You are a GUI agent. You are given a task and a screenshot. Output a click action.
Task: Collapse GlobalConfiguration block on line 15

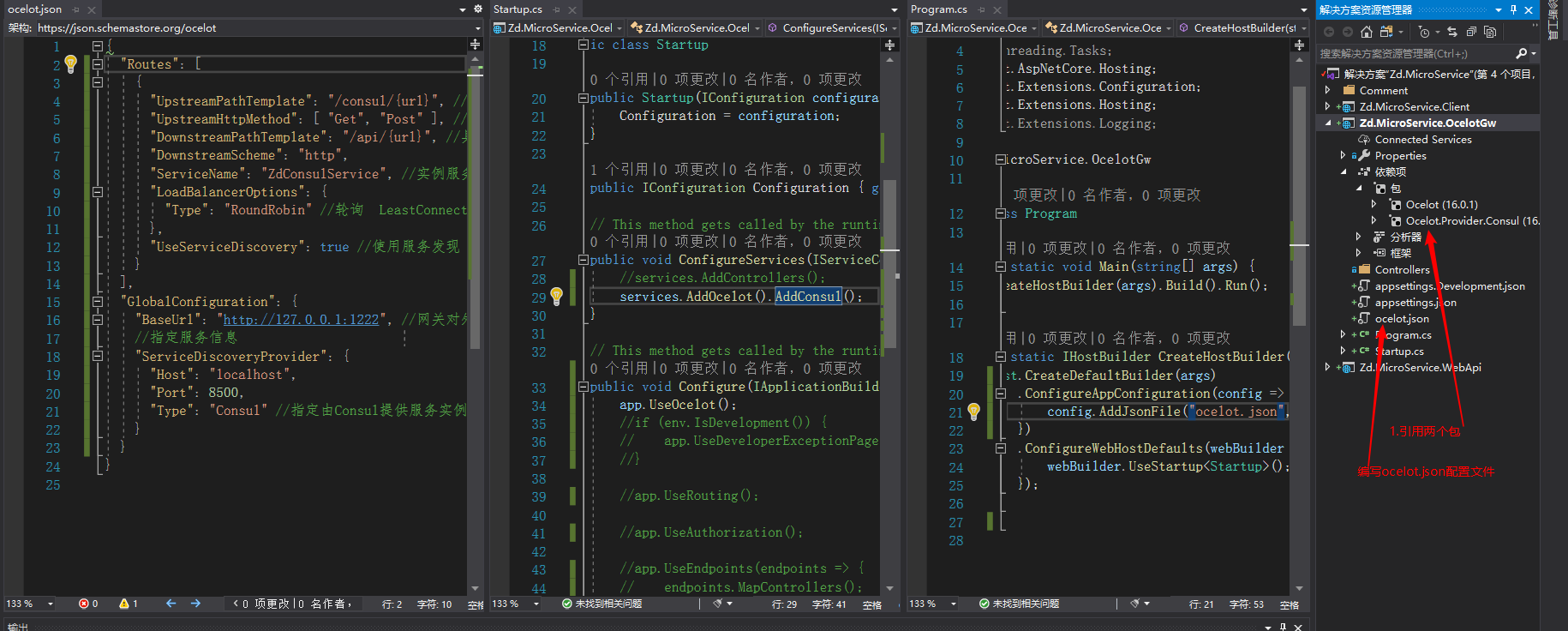(98, 302)
